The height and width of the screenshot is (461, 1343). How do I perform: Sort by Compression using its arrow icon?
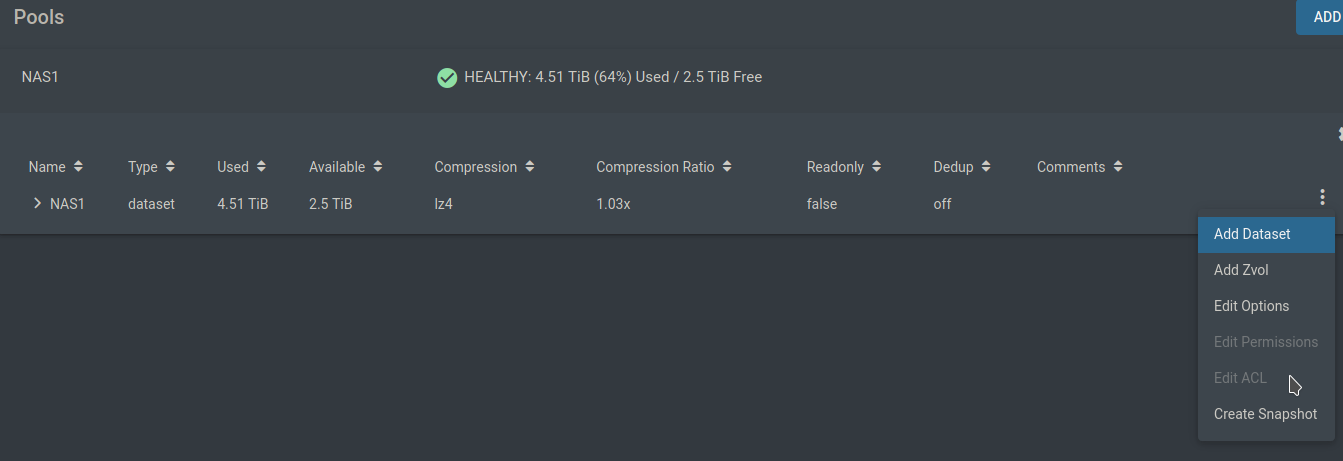coord(530,167)
